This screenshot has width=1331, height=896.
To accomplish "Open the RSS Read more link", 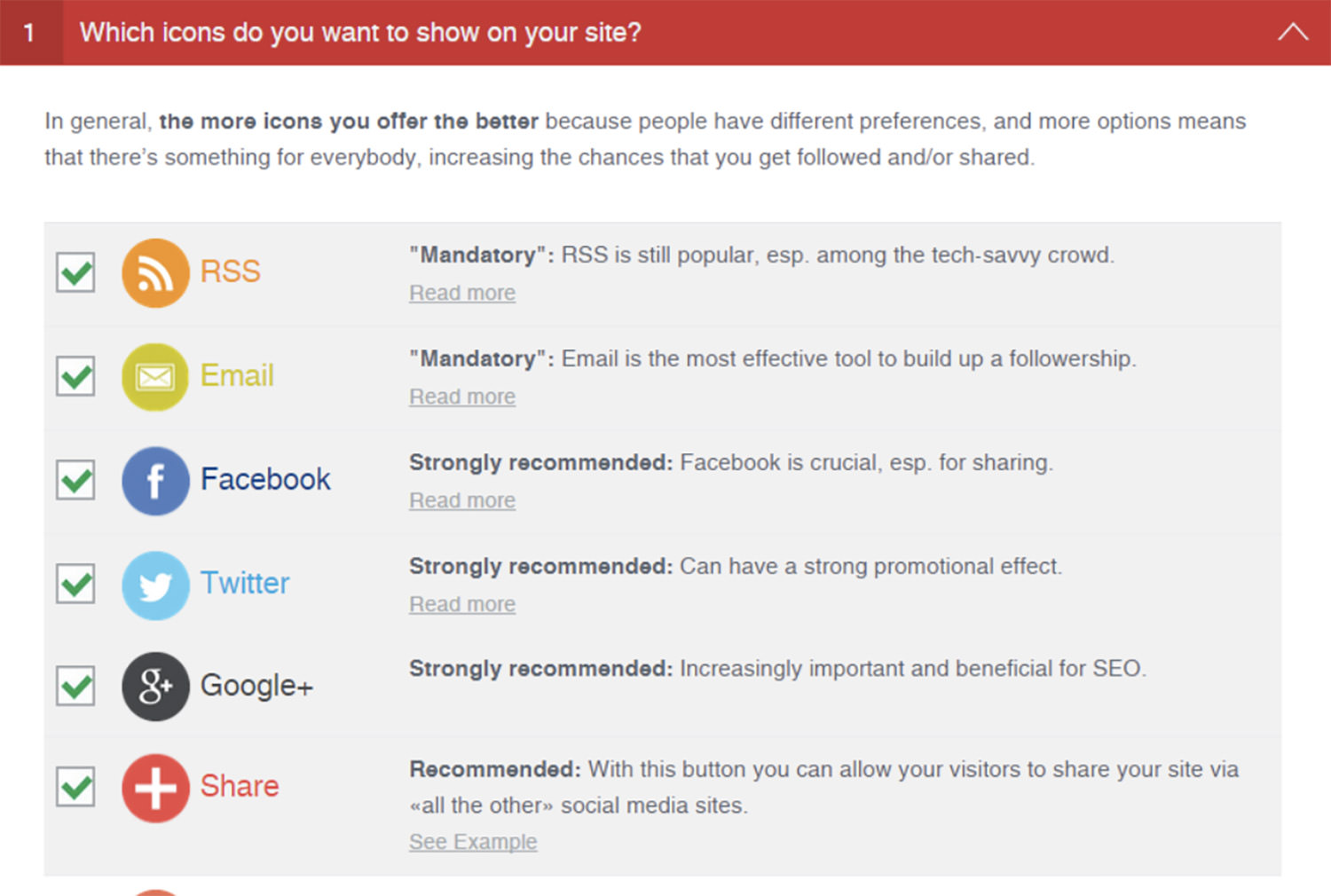I will (462, 293).
